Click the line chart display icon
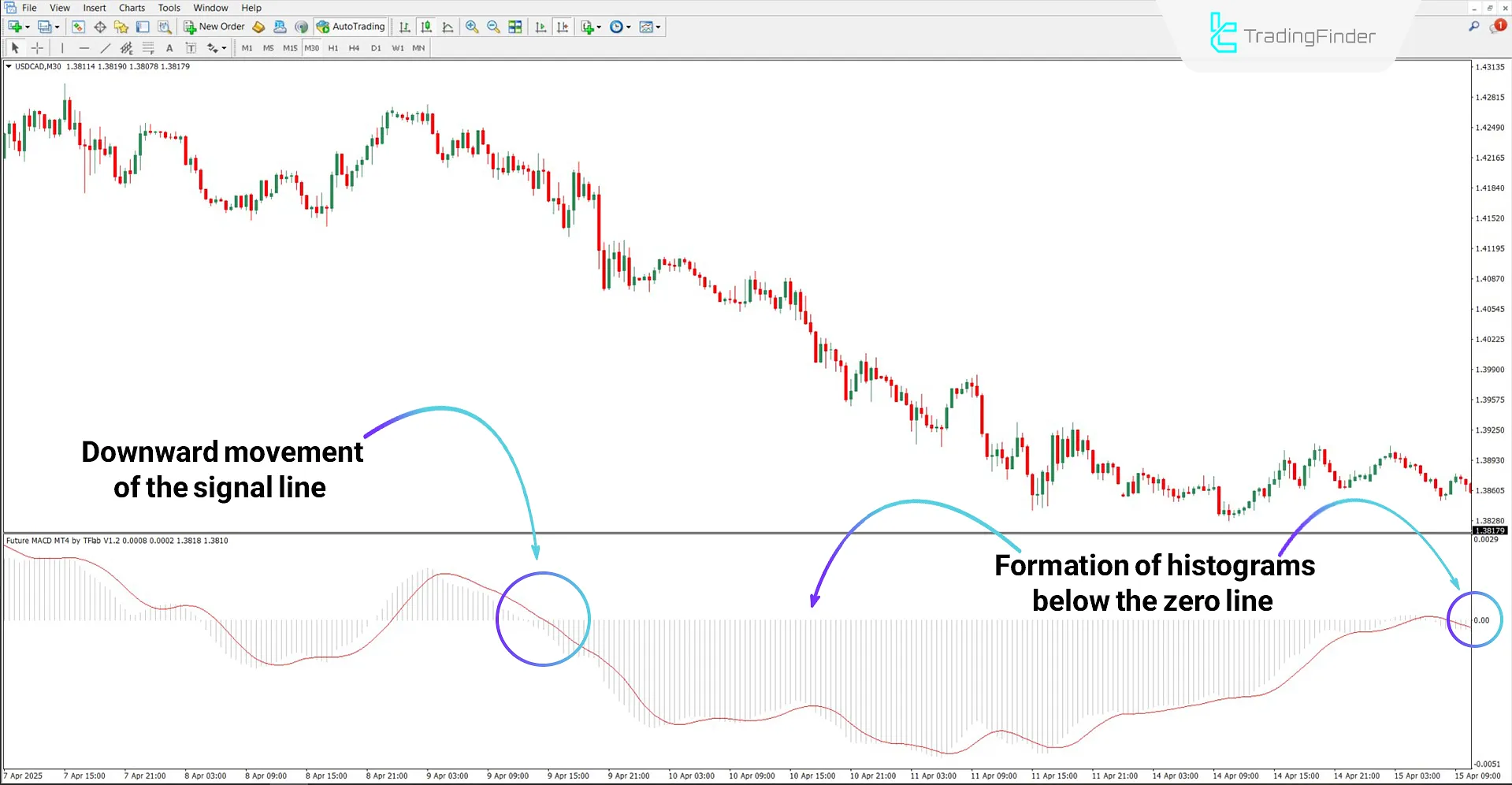The width and height of the screenshot is (1512, 785). pos(448,26)
